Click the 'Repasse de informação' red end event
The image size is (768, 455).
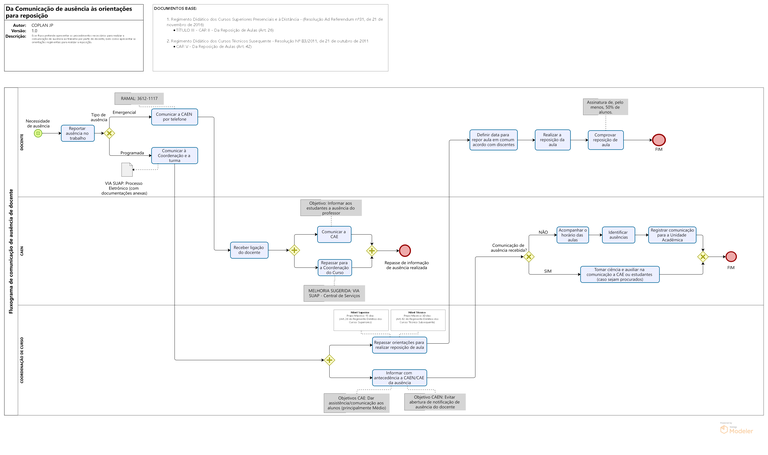point(404,250)
